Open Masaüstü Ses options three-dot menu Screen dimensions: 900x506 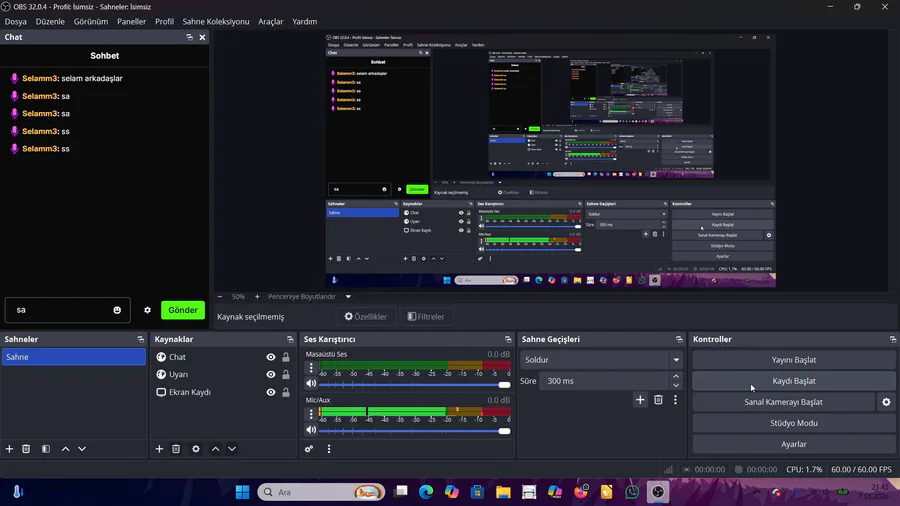(311, 367)
